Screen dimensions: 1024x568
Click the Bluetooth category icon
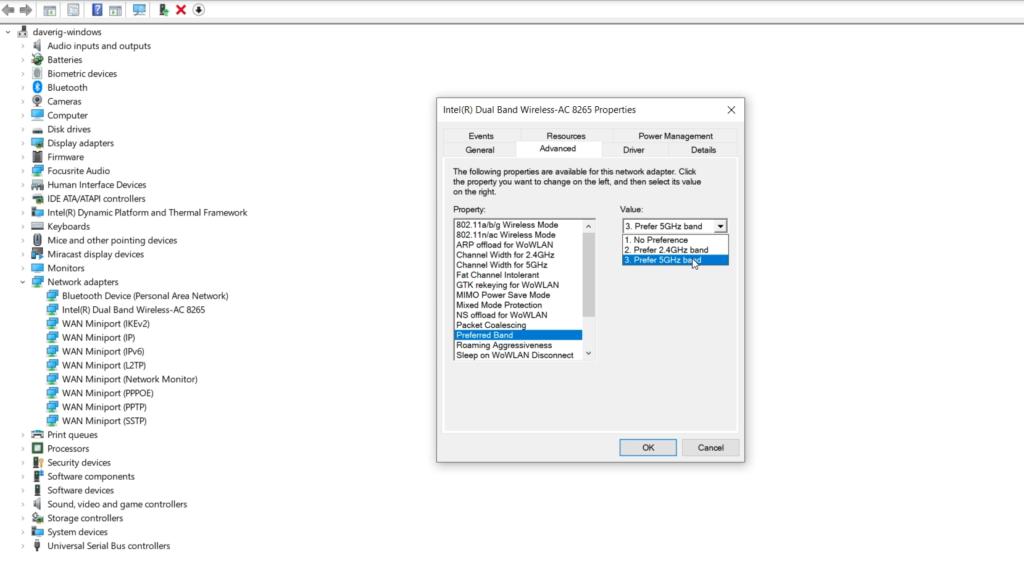pyautogui.click(x=37, y=87)
